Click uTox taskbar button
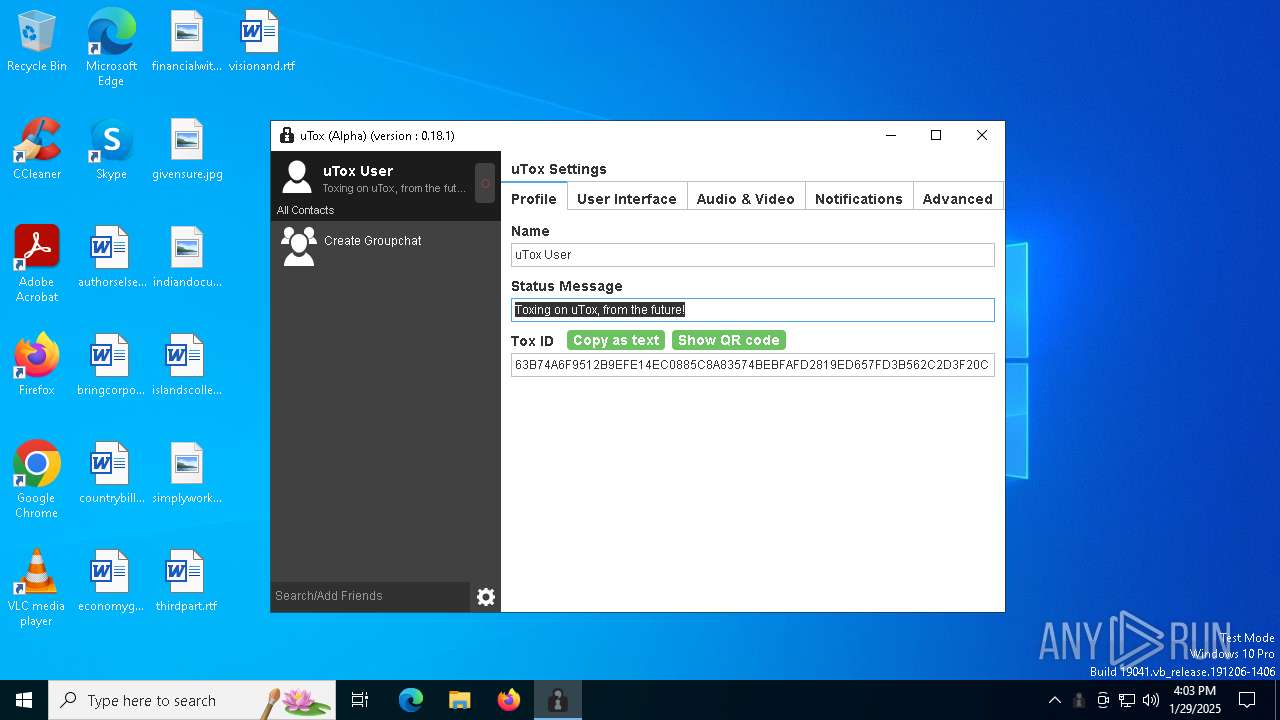 click(x=558, y=700)
